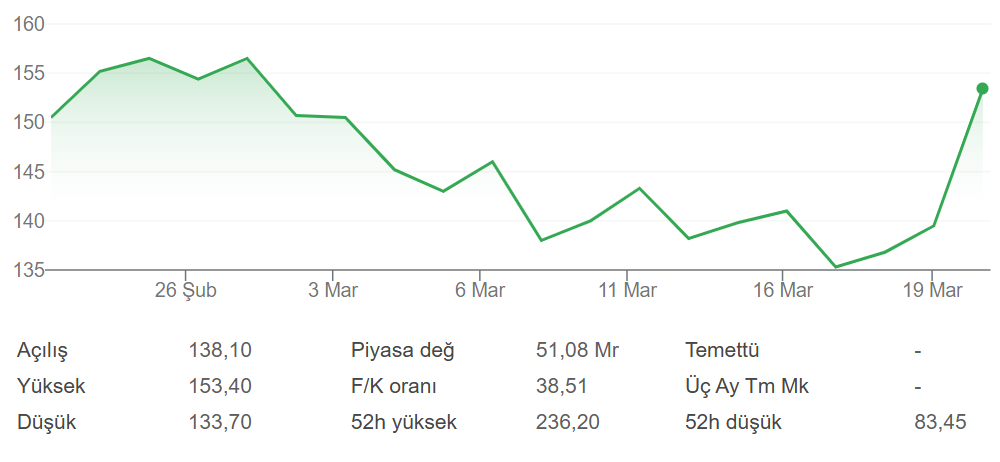Click the 19 Mar date label
1000x462 pixels.
click(932, 291)
